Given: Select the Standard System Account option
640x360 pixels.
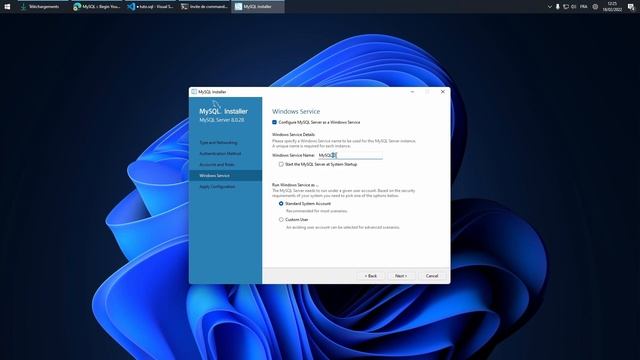Looking at the screenshot, I should (281, 203).
